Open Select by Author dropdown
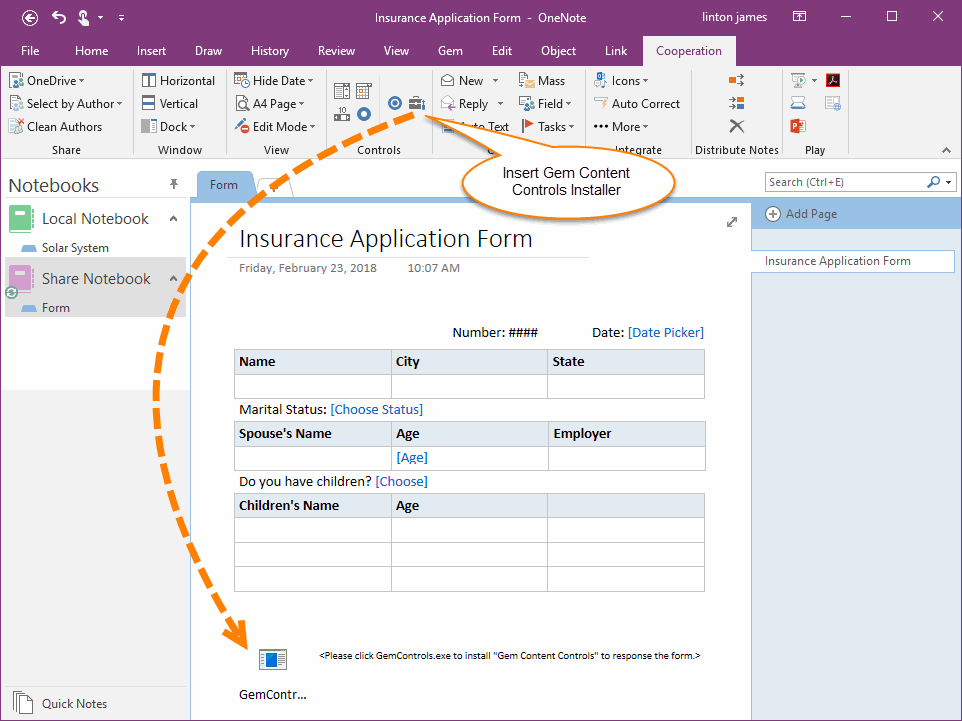 point(66,104)
